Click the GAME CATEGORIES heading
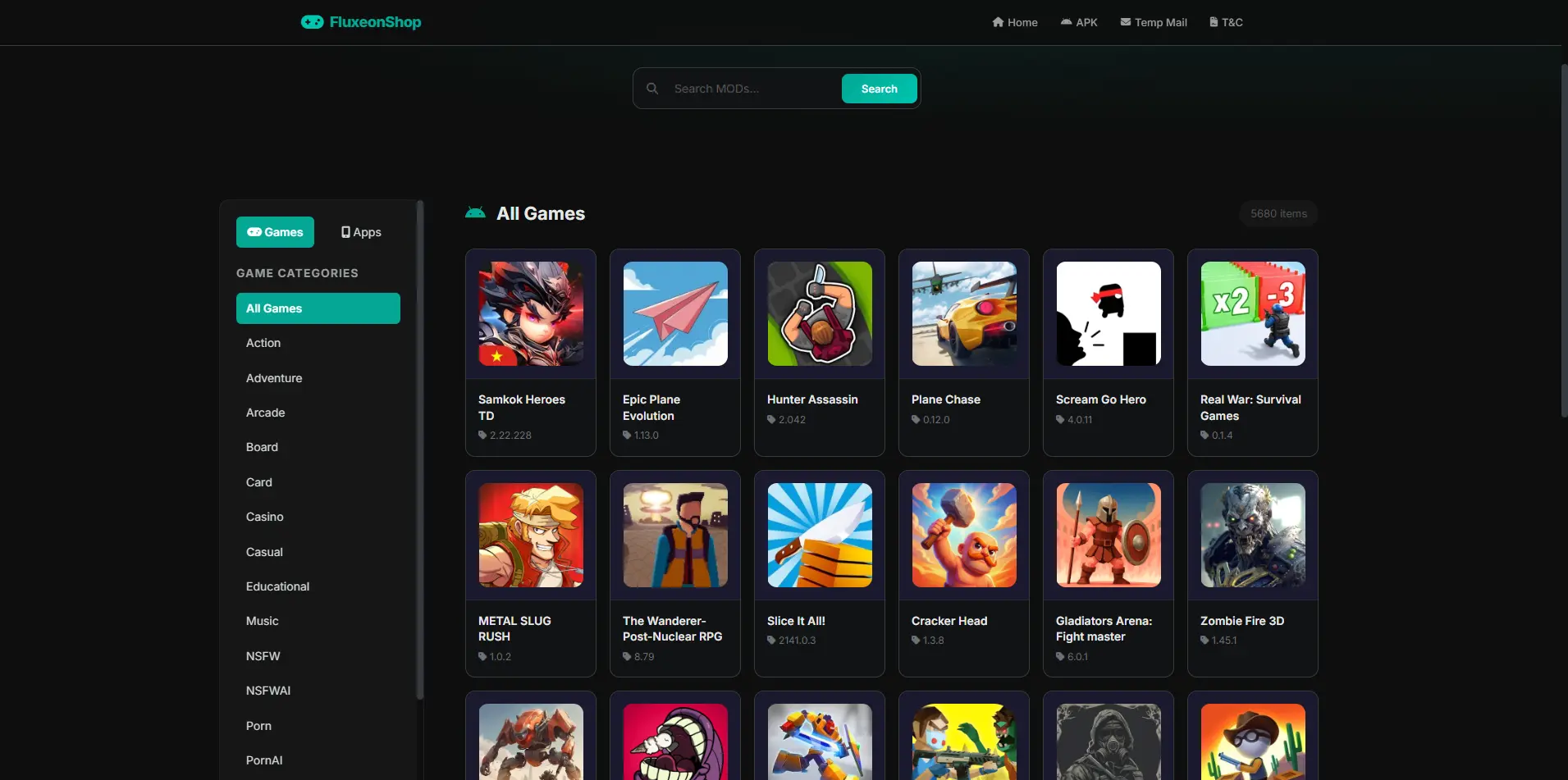The width and height of the screenshot is (1568, 780). click(297, 273)
